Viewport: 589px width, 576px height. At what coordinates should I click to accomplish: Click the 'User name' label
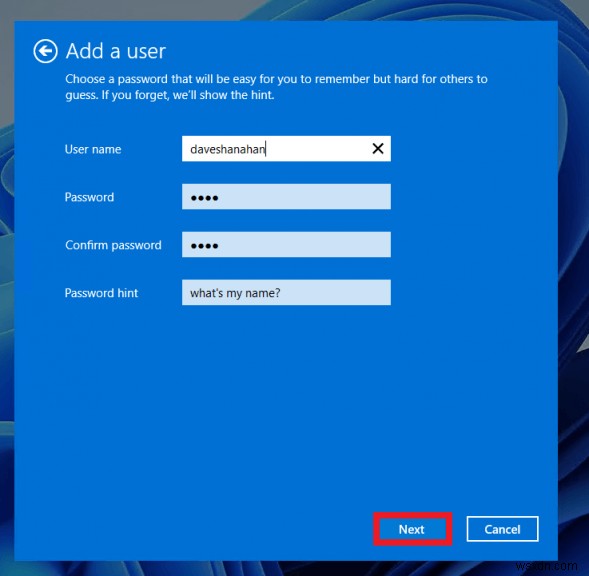(x=93, y=149)
